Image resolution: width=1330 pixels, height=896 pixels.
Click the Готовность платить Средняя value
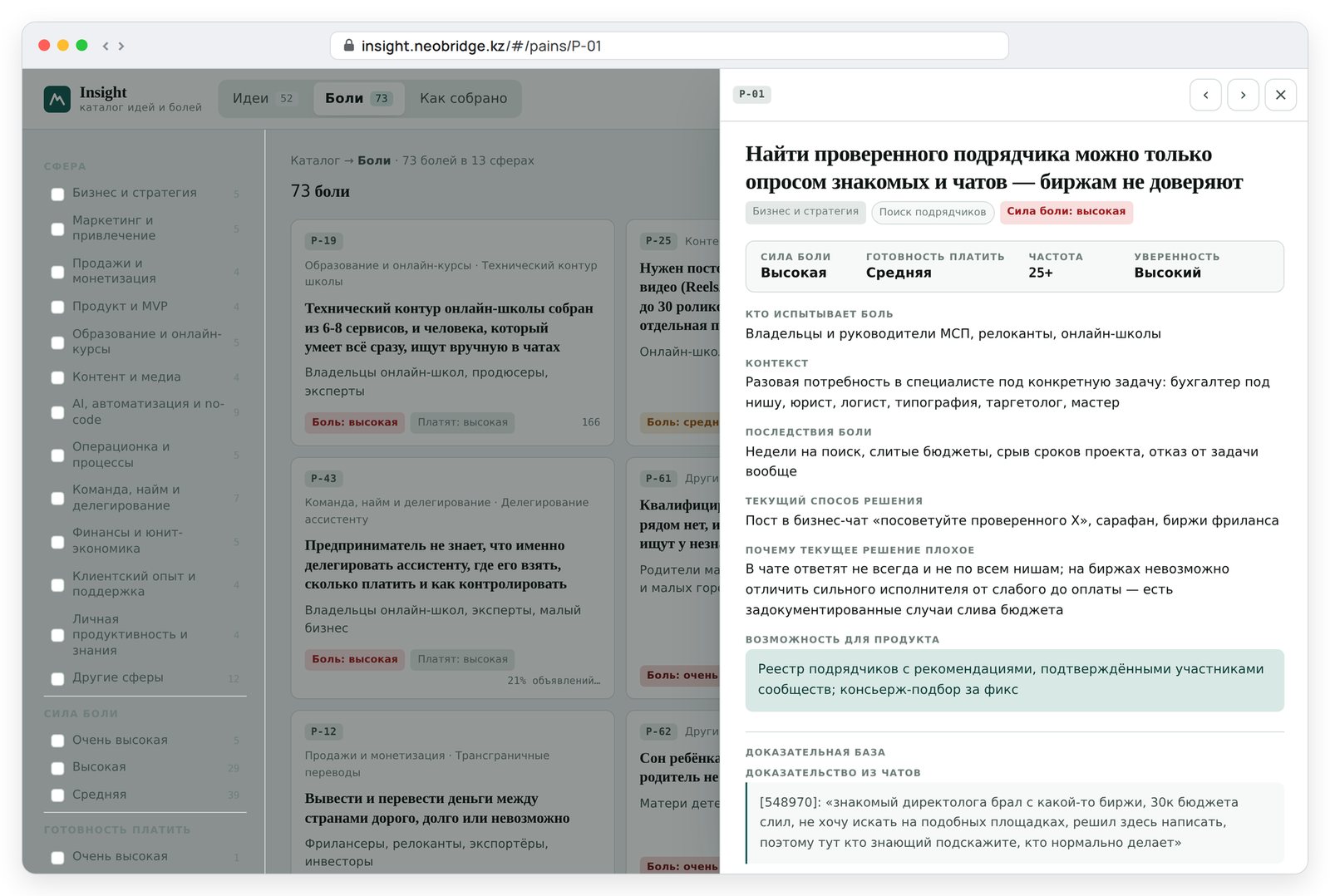(899, 273)
